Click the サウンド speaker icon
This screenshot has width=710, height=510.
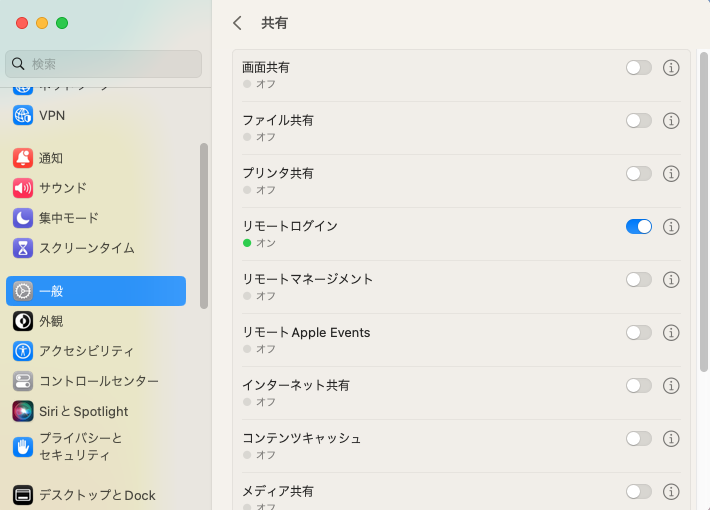(23, 188)
